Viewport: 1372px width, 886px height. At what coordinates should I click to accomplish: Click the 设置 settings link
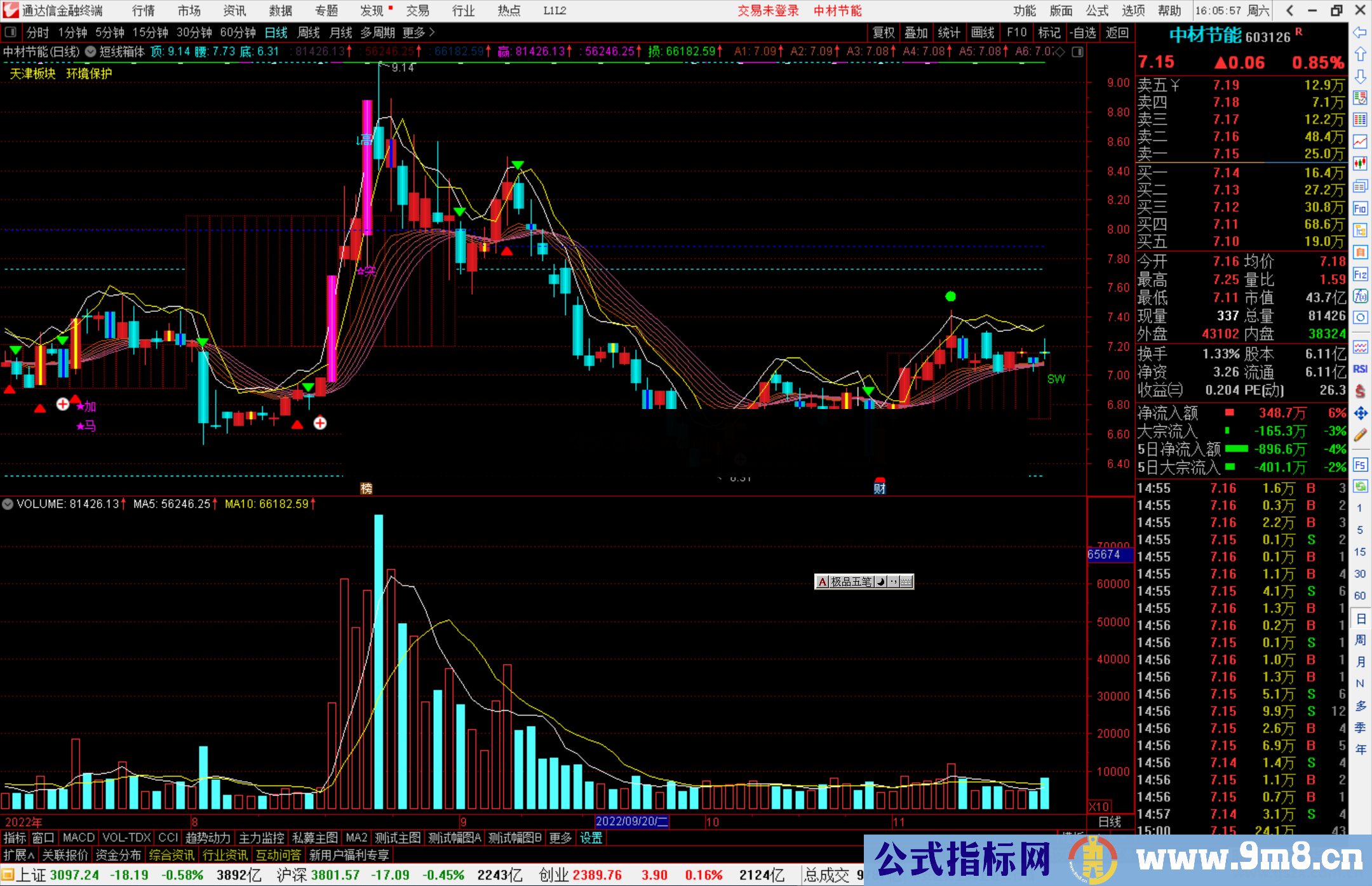pos(591,838)
